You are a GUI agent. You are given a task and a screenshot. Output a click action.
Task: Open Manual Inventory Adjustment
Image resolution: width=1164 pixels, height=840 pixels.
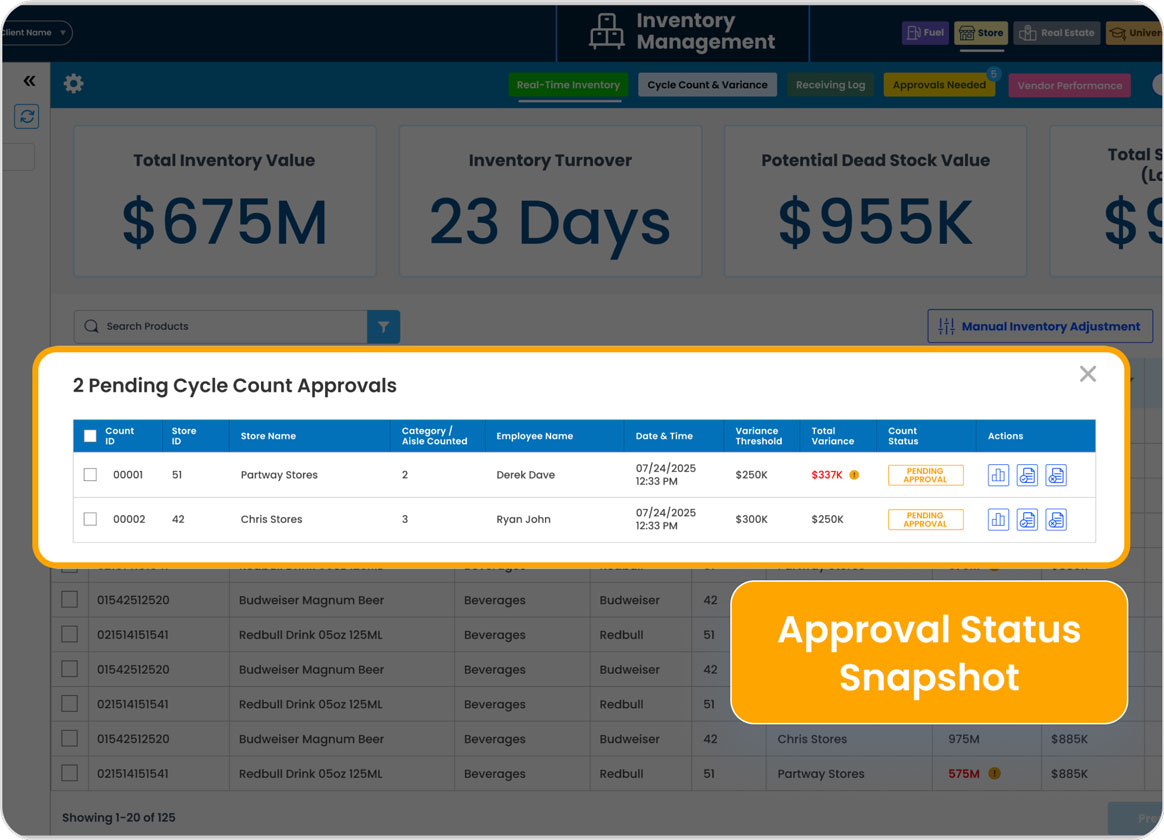(x=1040, y=326)
